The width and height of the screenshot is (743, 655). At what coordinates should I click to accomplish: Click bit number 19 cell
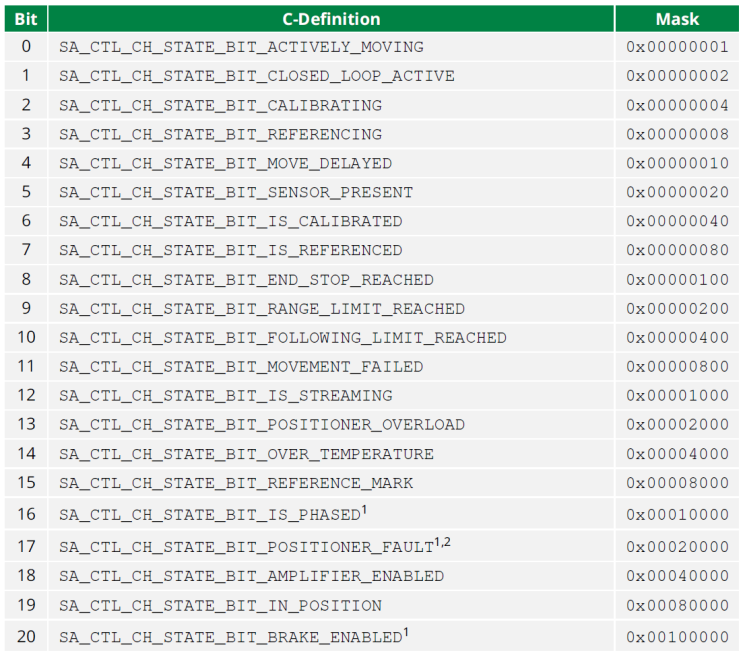26,605
